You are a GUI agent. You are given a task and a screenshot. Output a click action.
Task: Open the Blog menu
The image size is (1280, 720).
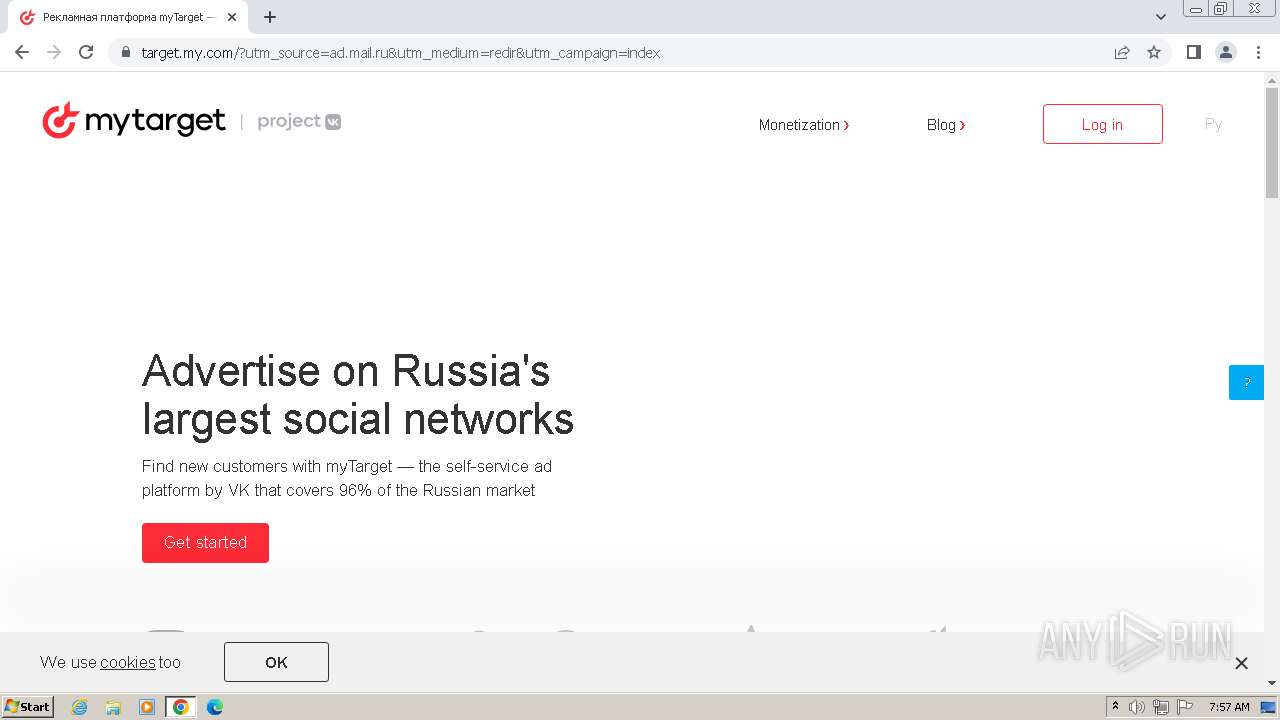click(x=946, y=125)
